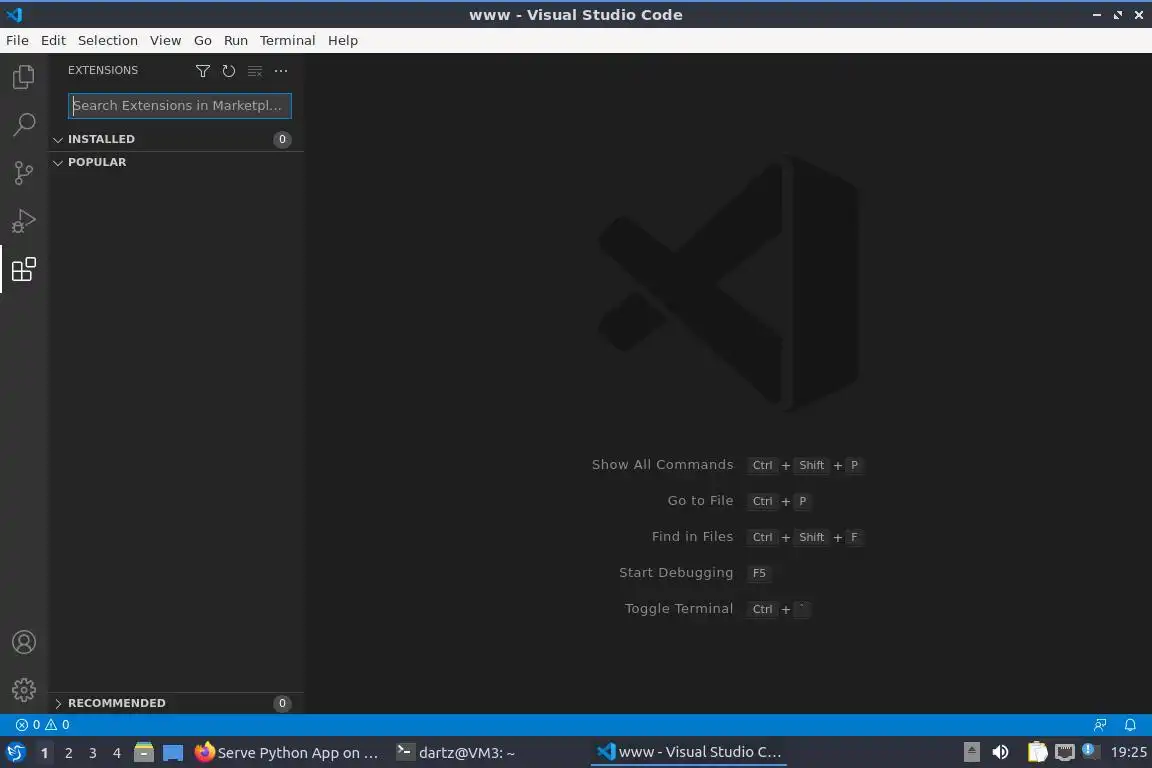Click the network tray icon
This screenshot has width=1152, height=768.
click(1065, 752)
